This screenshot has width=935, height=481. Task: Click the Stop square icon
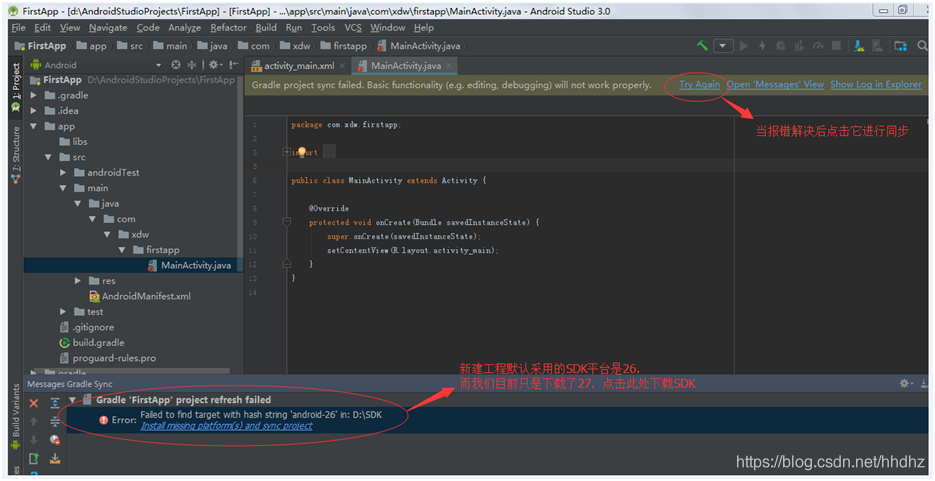(837, 46)
